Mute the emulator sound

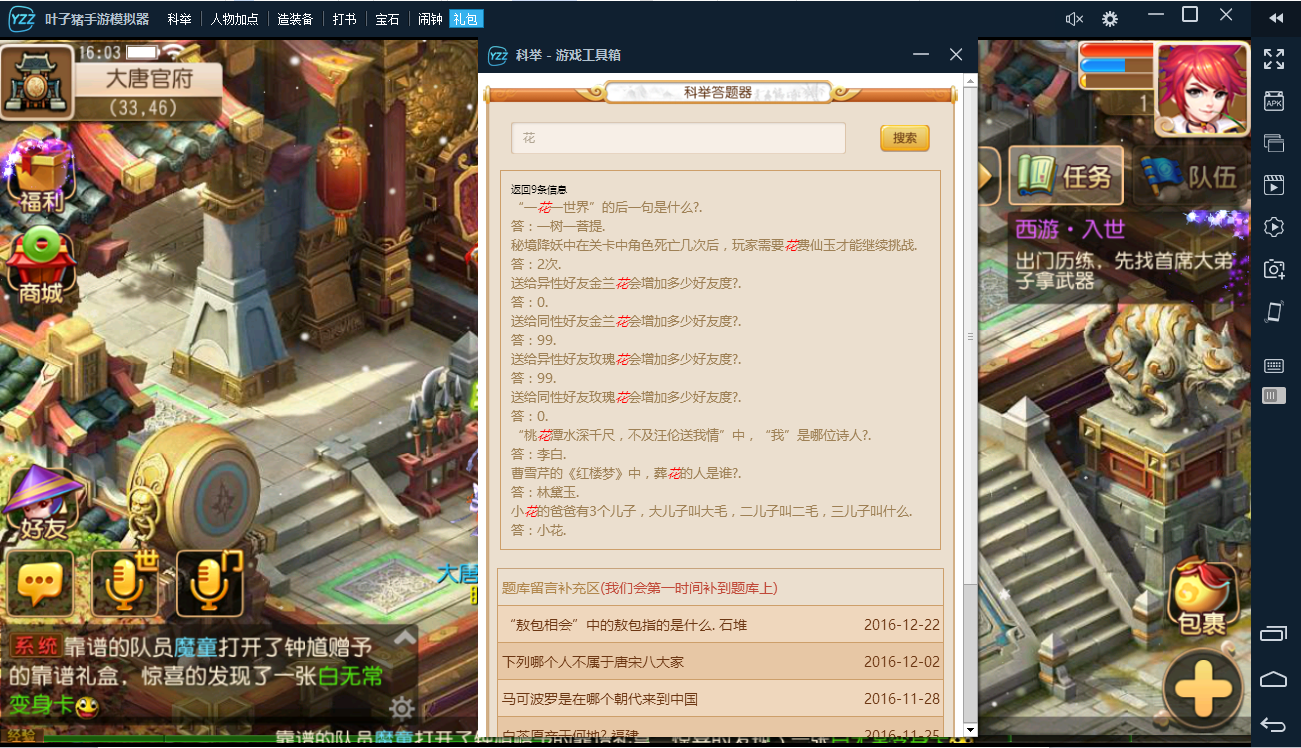pyautogui.click(x=1074, y=19)
